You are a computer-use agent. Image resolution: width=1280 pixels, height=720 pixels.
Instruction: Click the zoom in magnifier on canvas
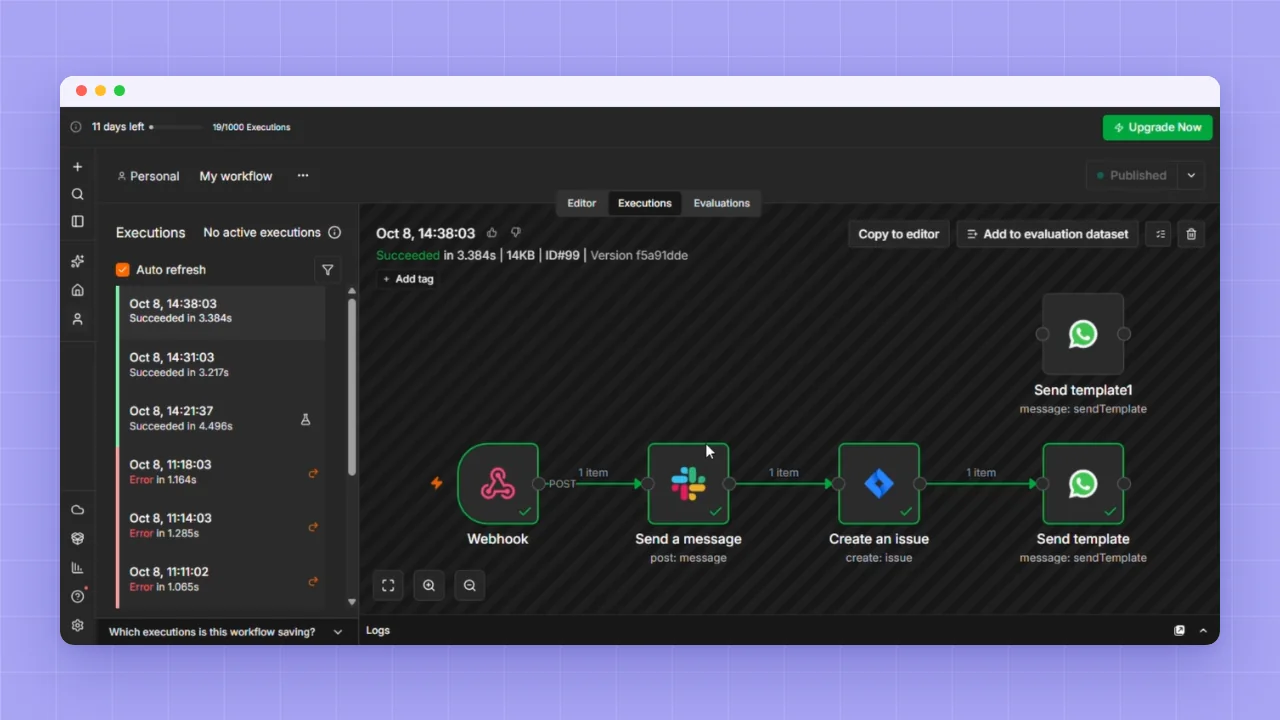pyautogui.click(x=429, y=586)
